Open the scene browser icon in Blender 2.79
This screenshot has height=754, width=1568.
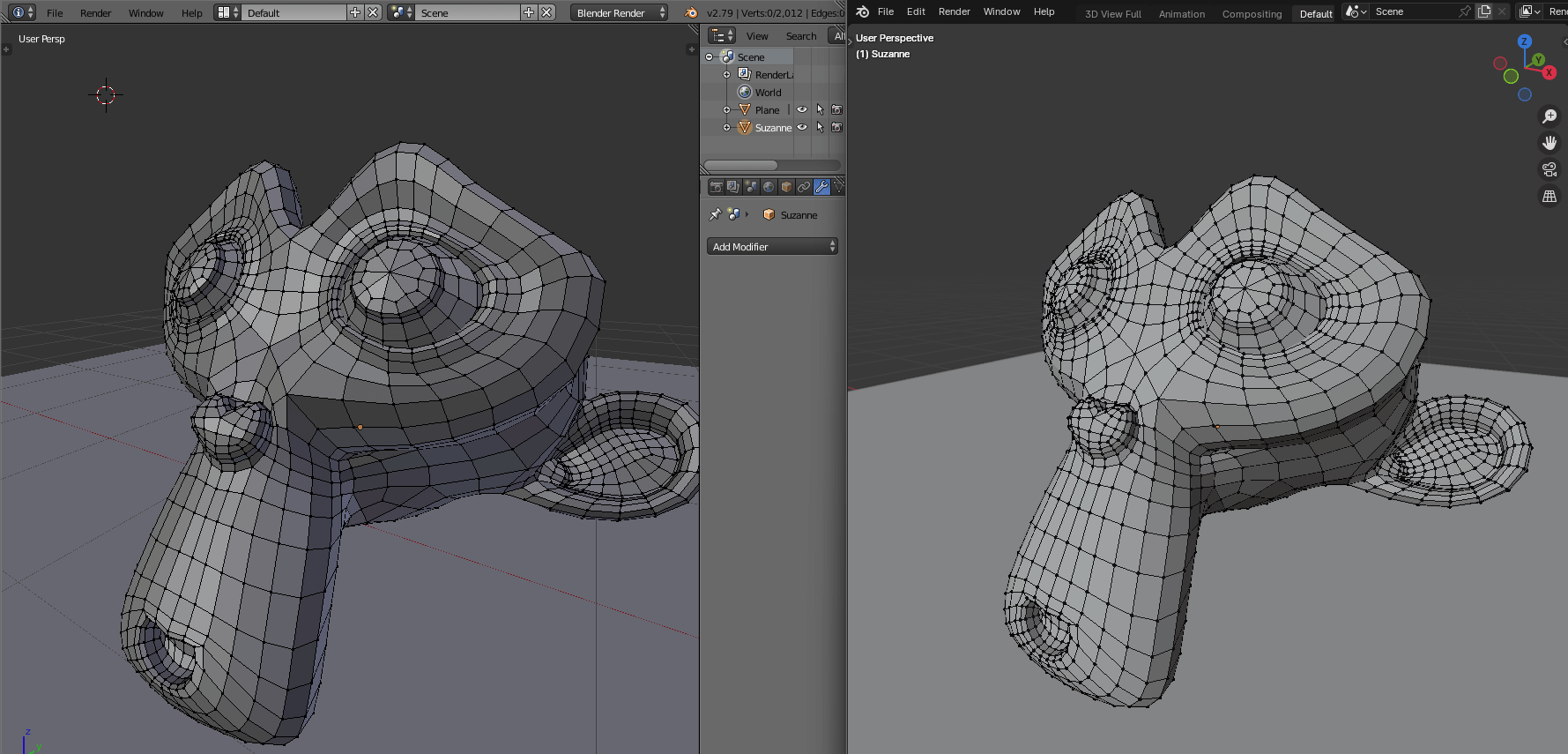pyautogui.click(x=401, y=12)
